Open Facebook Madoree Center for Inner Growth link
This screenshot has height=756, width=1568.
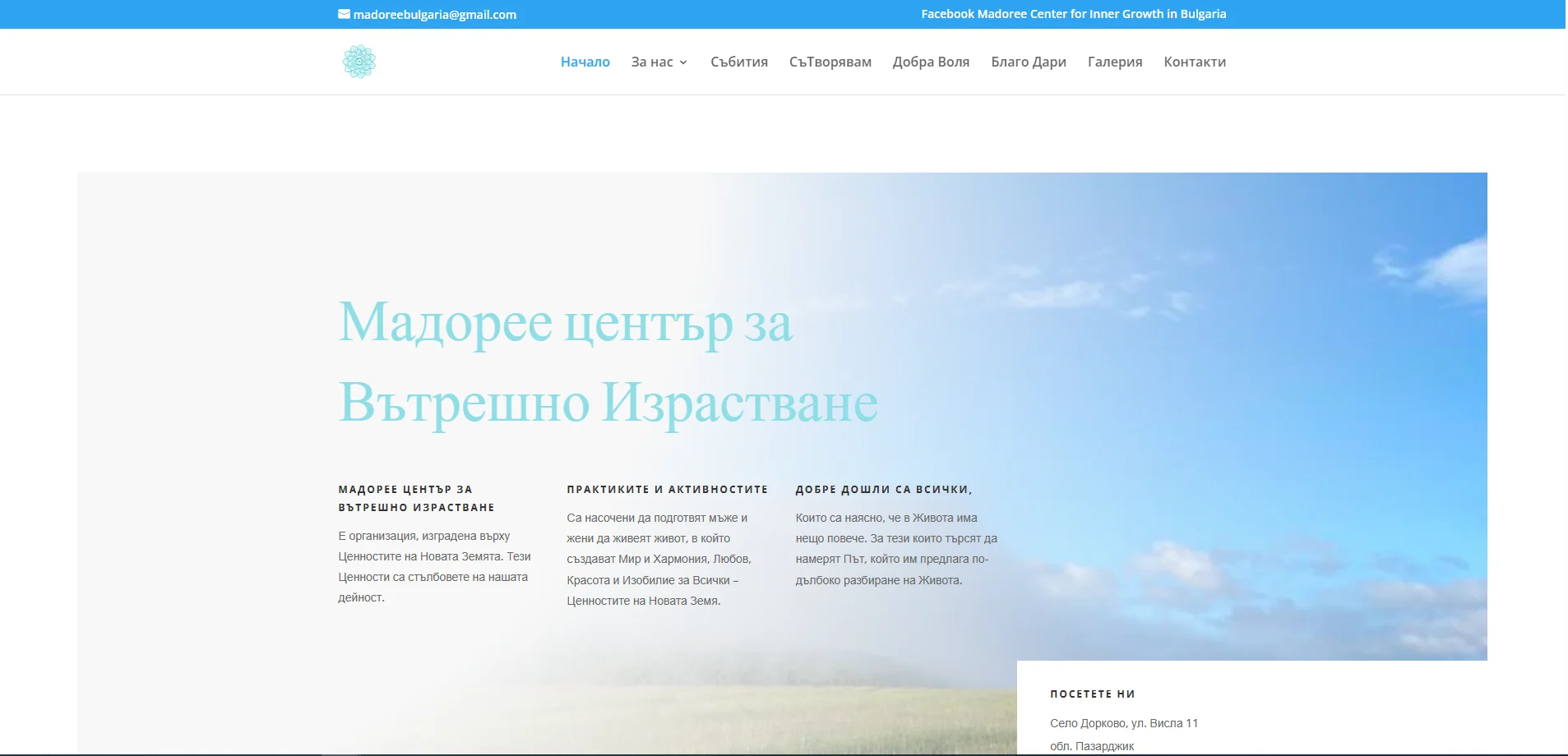[x=1073, y=14]
